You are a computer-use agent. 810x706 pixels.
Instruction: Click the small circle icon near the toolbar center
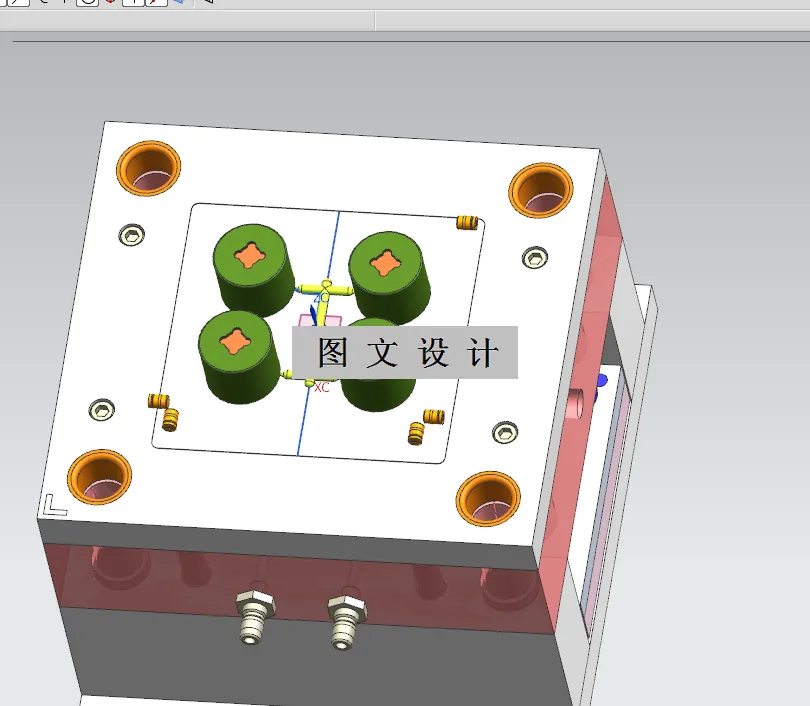(88, 6)
